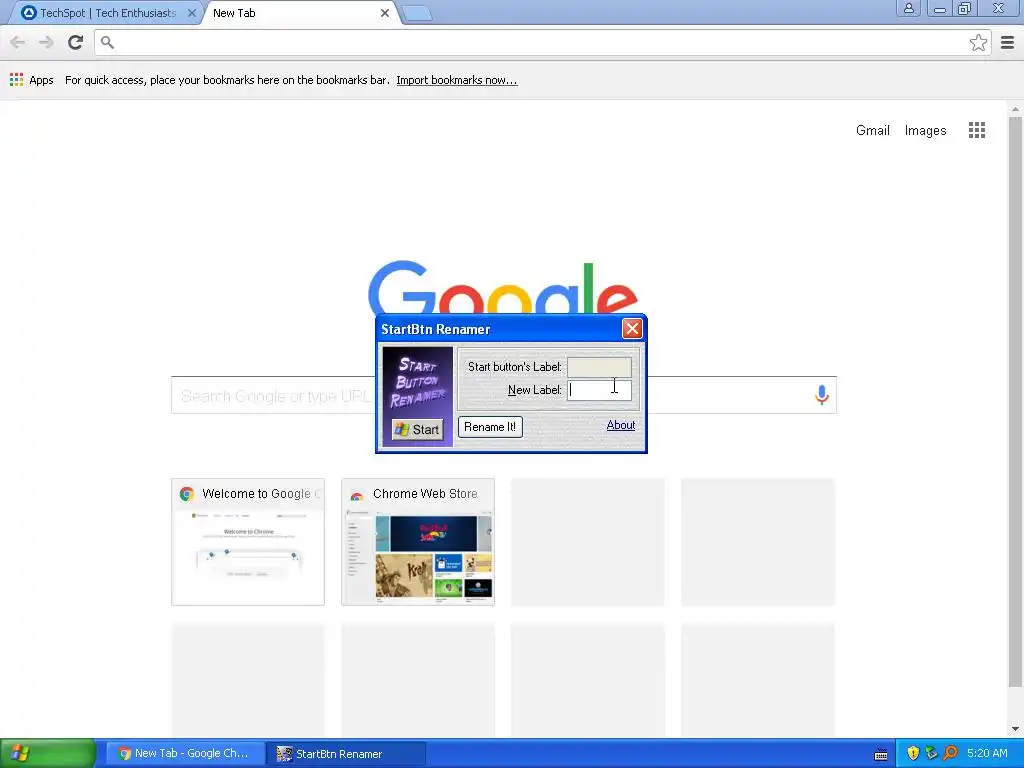
Task: Click the scrollbar up arrow
Action: [x=1015, y=108]
